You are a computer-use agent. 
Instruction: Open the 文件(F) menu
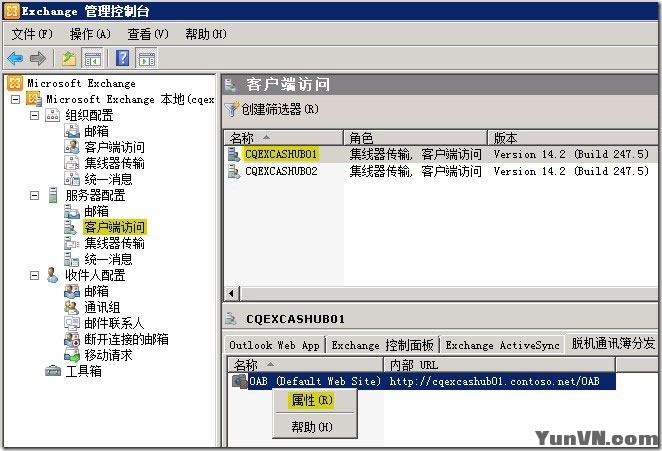pos(32,34)
